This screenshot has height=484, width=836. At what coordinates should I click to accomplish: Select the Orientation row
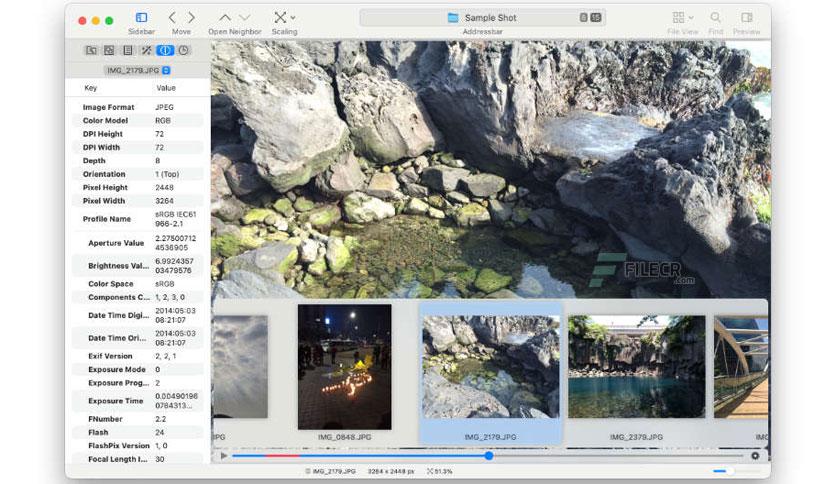click(x=138, y=174)
